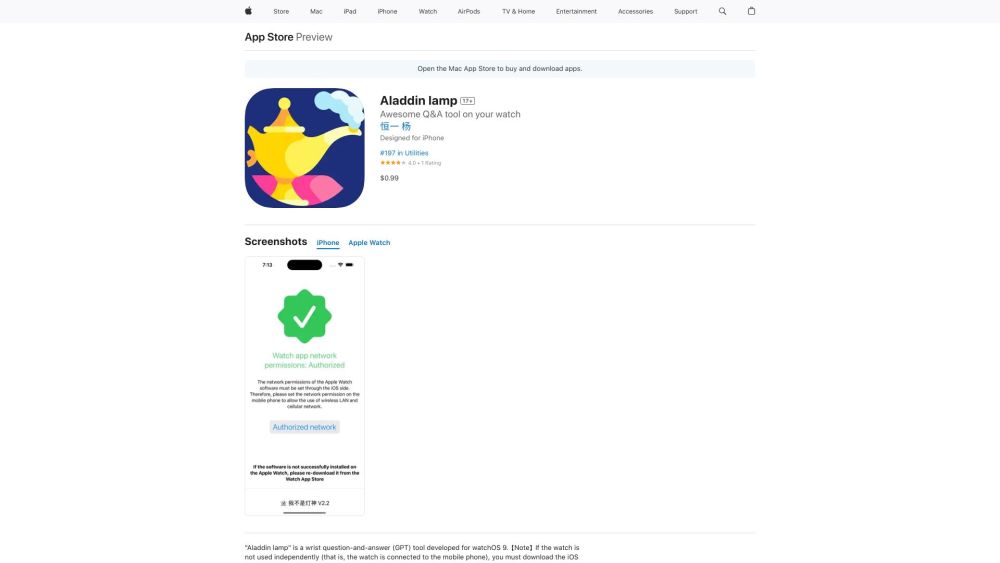Open the Watch navigation item
Image resolution: width=1000 pixels, height=563 pixels.
click(428, 11)
